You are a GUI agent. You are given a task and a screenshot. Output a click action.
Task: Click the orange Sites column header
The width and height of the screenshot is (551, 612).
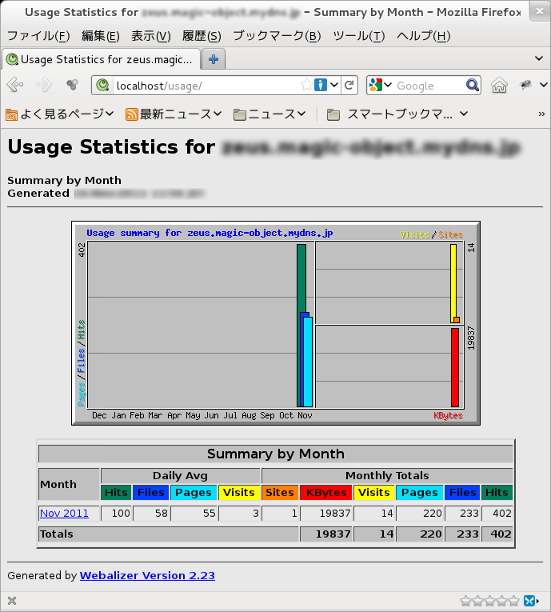(x=279, y=492)
